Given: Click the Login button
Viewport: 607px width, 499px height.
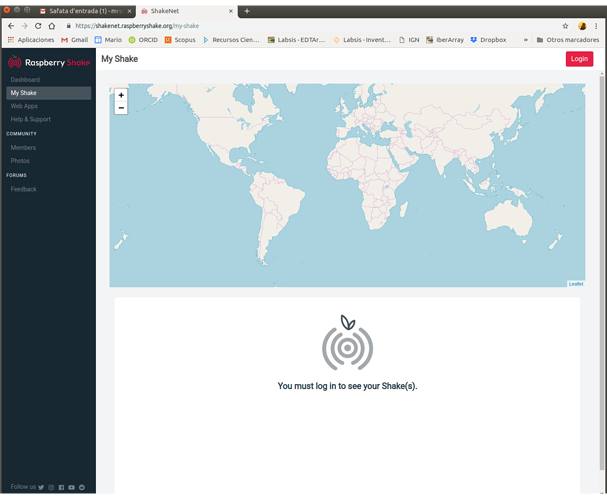Looking at the screenshot, I should pos(579,59).
